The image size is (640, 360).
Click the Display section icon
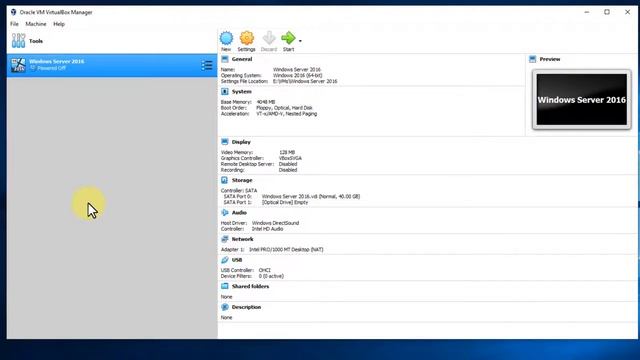224,142
